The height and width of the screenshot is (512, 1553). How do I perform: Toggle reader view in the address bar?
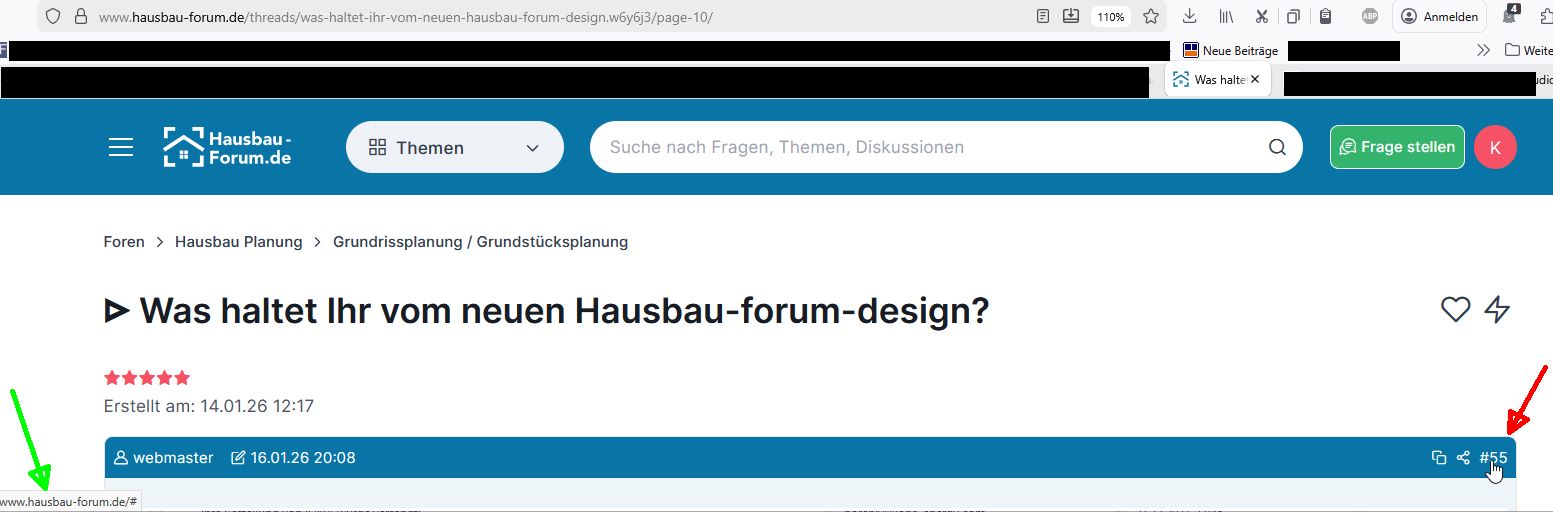click(x=1043, y=16)
